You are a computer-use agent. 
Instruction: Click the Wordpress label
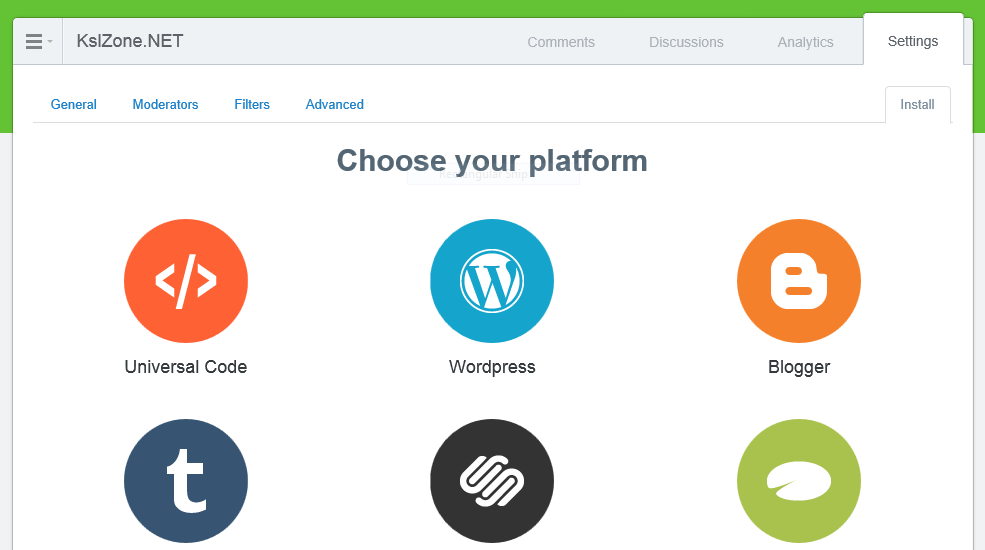click(x=492, y=367)
